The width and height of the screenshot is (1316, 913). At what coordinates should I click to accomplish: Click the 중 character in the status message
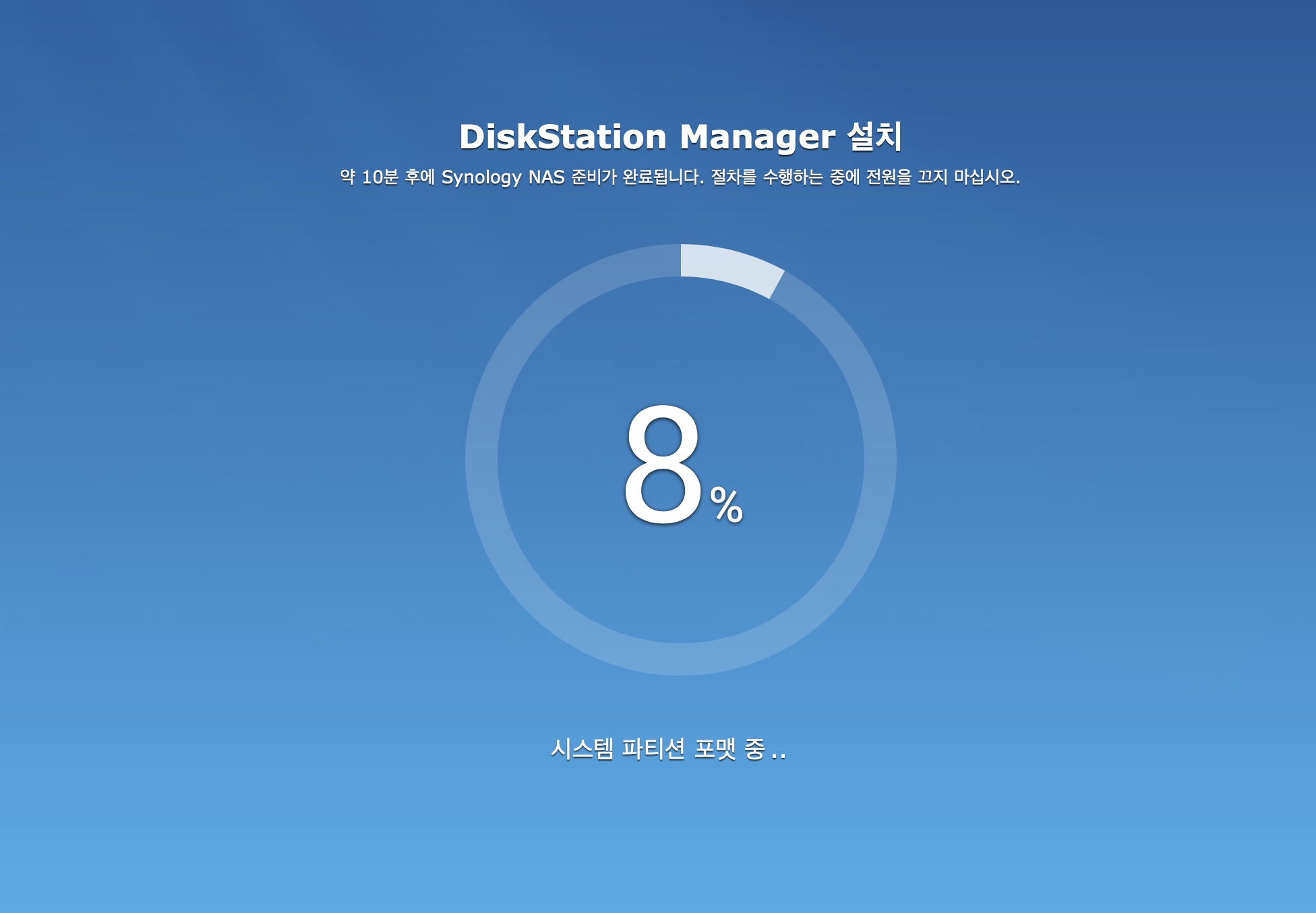pos(754,749)
